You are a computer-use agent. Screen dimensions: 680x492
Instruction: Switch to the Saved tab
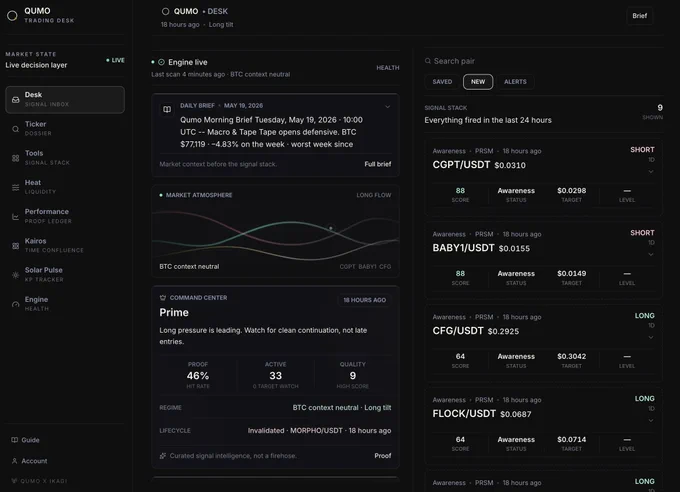(442, 82)
